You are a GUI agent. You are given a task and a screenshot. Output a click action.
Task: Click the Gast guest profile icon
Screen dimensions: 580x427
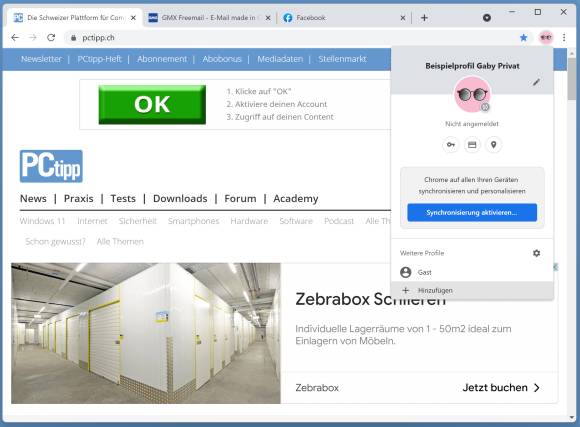pyautogui.click(x=406, y=272)
